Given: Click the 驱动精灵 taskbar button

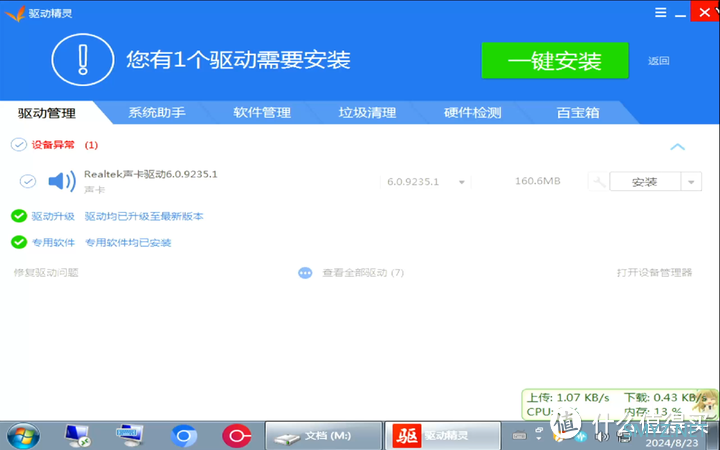Looking at the screenshot, I should [443, 435].
